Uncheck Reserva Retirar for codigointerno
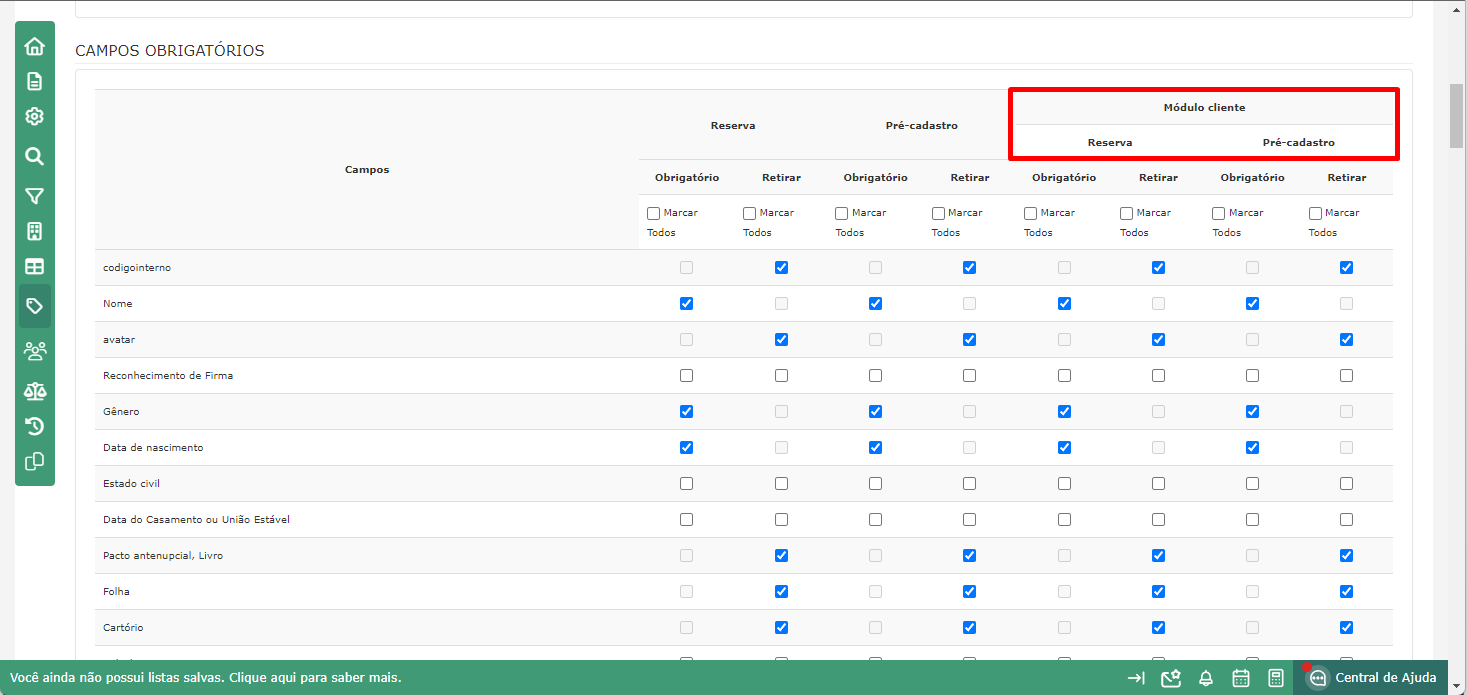1467x695 pixels. point(781,267)
